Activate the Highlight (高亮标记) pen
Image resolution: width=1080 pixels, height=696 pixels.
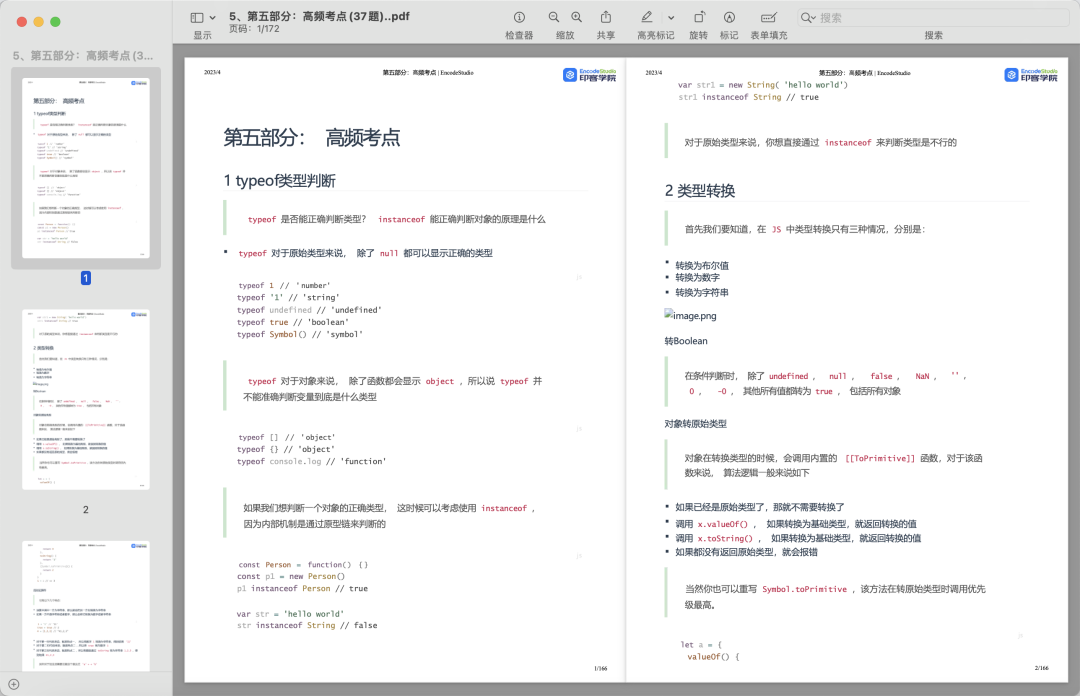tap(647, 17)
